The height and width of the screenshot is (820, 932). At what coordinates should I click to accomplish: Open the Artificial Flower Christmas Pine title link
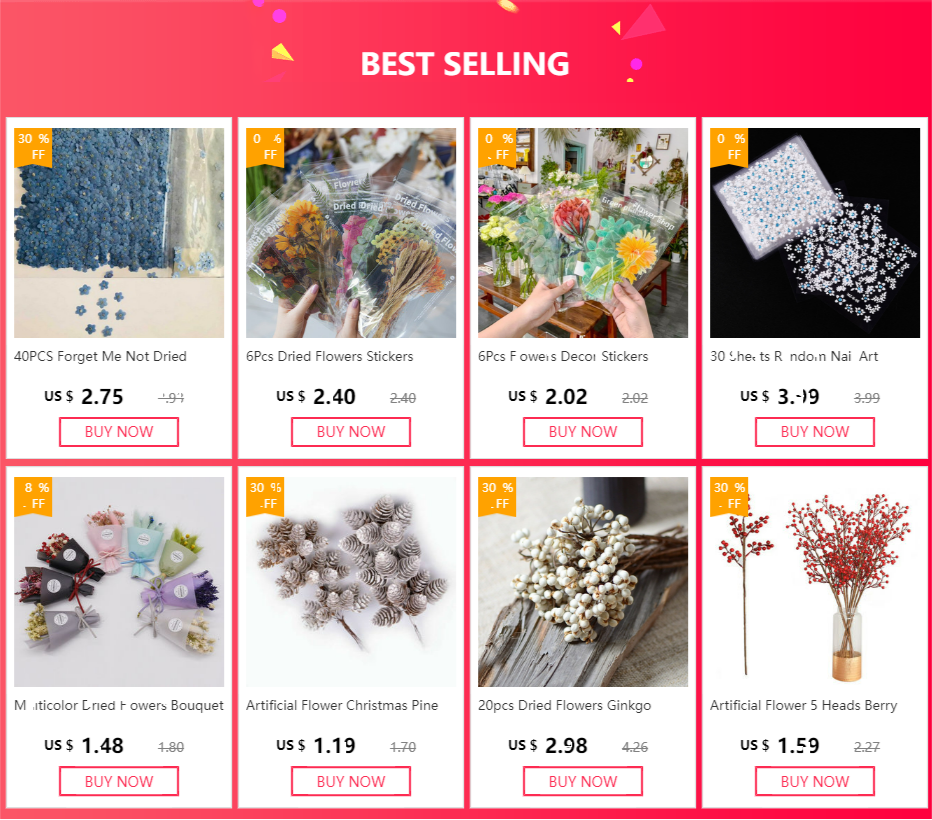coord(342,705)
